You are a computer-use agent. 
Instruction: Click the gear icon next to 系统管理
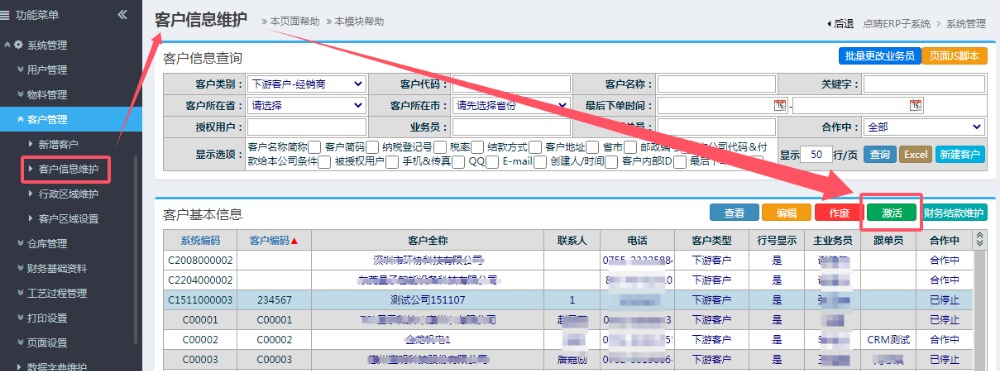18,45
